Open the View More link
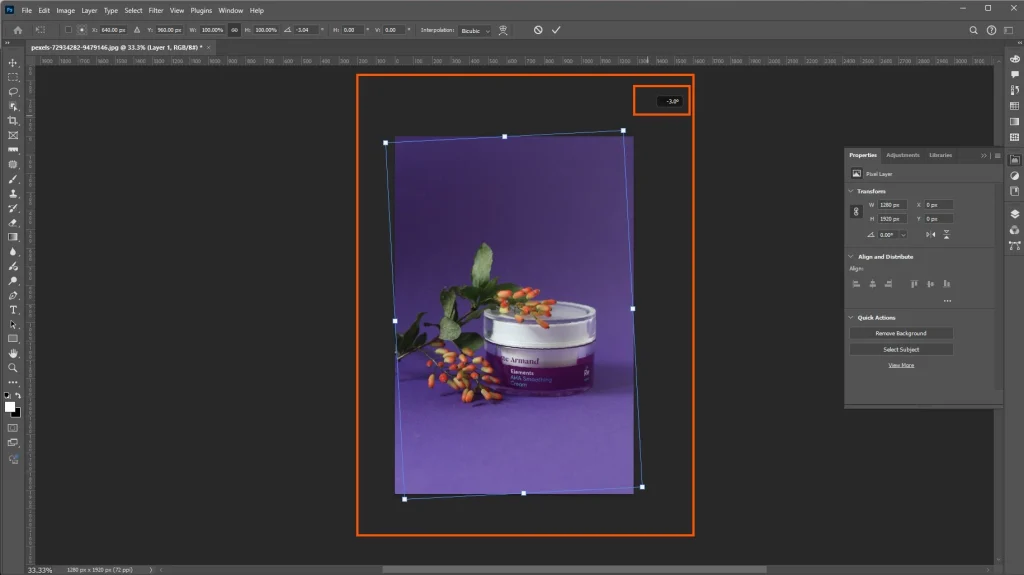 [901, 365]
